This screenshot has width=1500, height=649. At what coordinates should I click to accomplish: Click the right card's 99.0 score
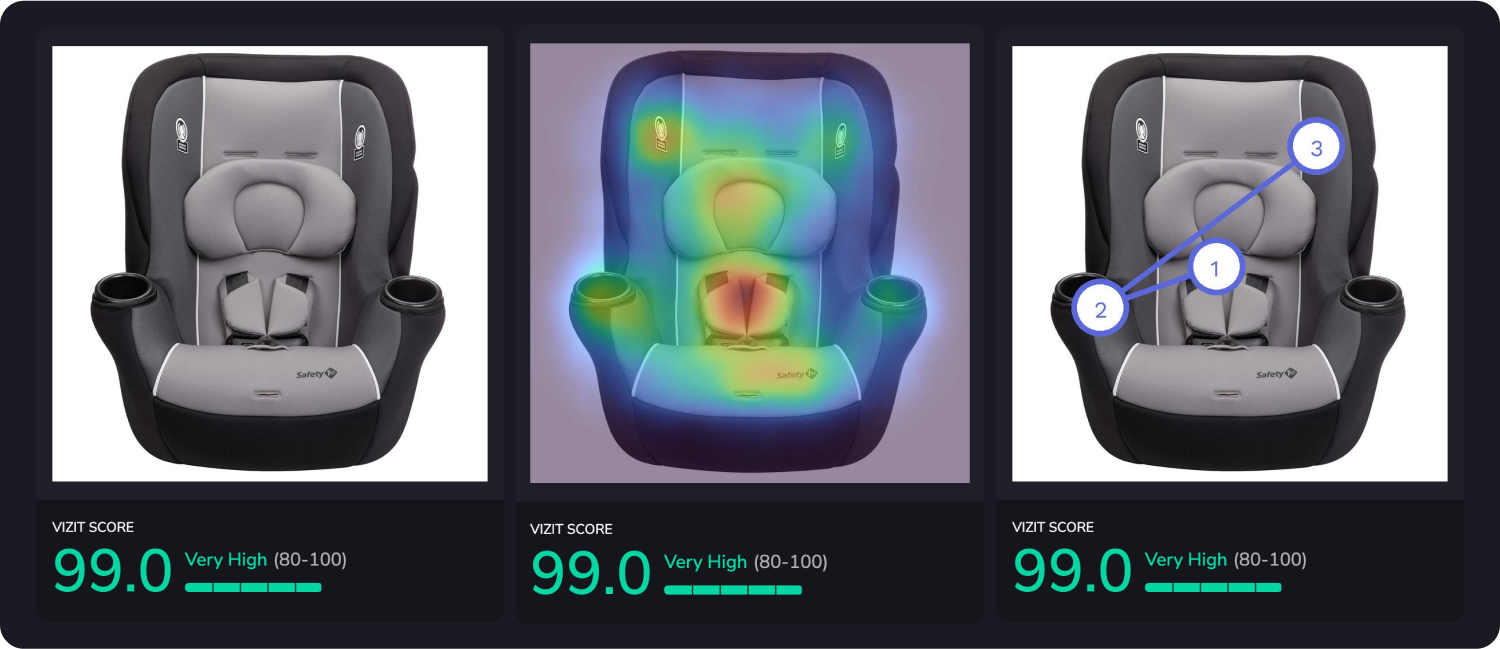coord(1072,571)
